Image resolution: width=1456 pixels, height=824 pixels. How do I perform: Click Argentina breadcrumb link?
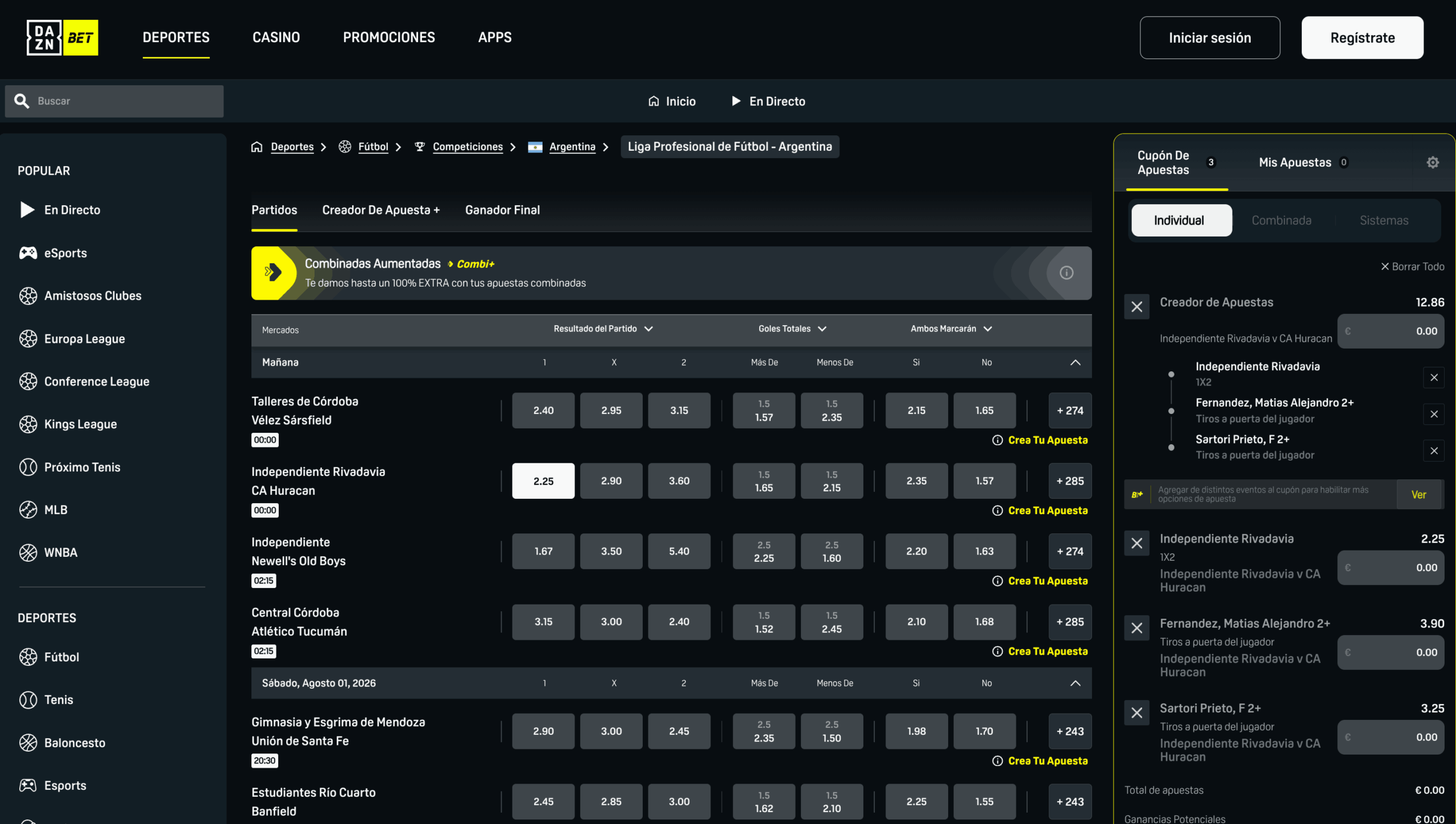(x=572, y=147)
